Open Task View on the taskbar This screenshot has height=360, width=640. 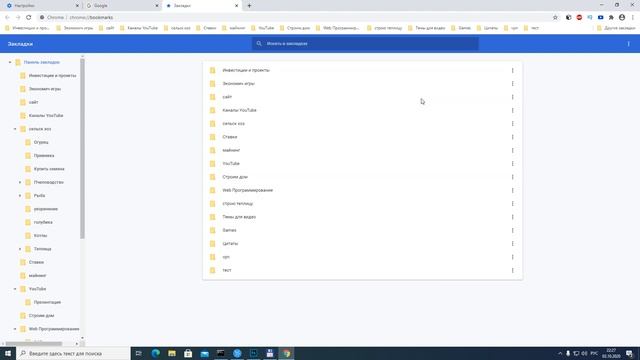click(139, 353)
